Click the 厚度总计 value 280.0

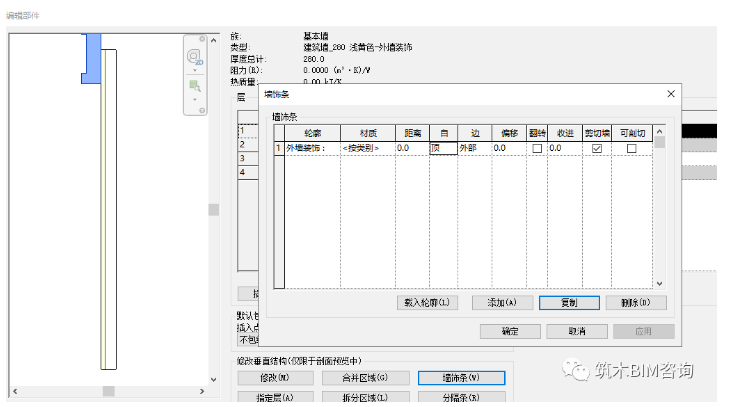click(x=314, y=59)
